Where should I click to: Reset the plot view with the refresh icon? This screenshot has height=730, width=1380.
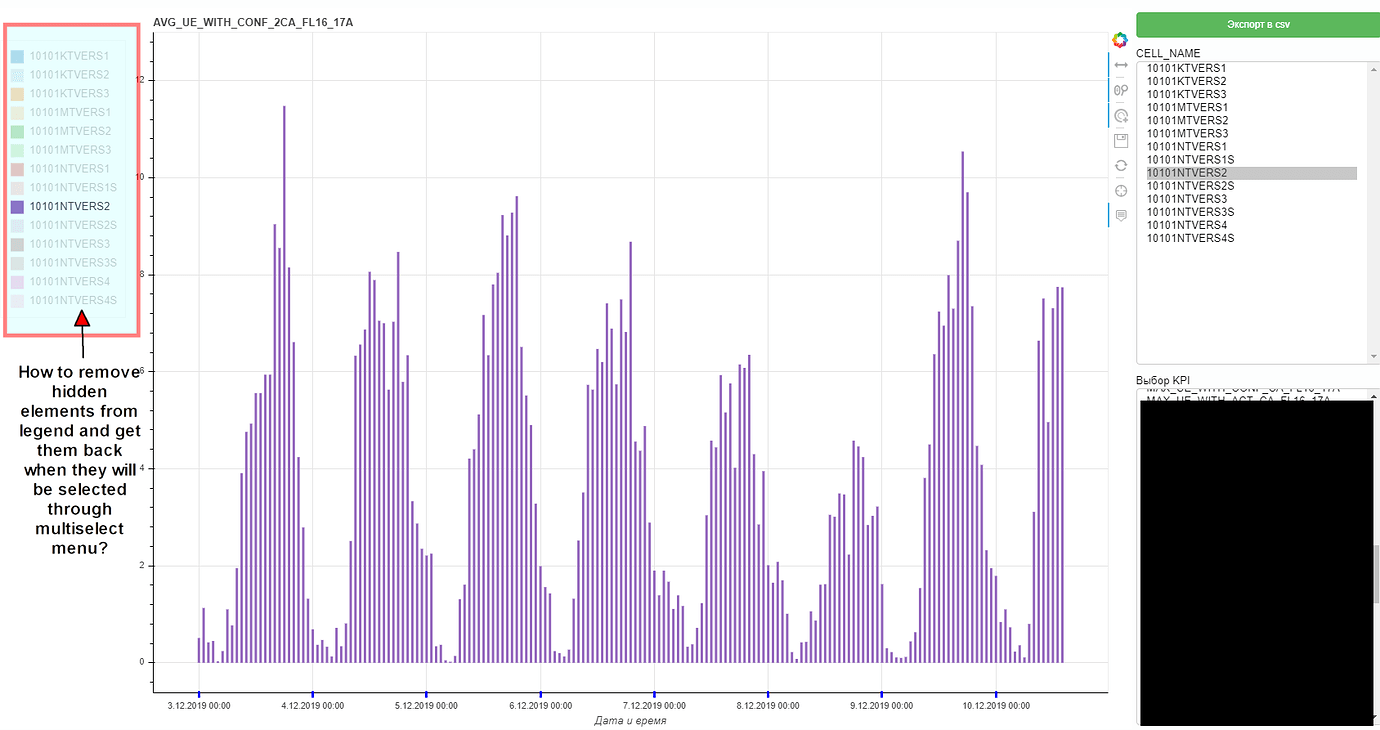(x=1121, y=166)
